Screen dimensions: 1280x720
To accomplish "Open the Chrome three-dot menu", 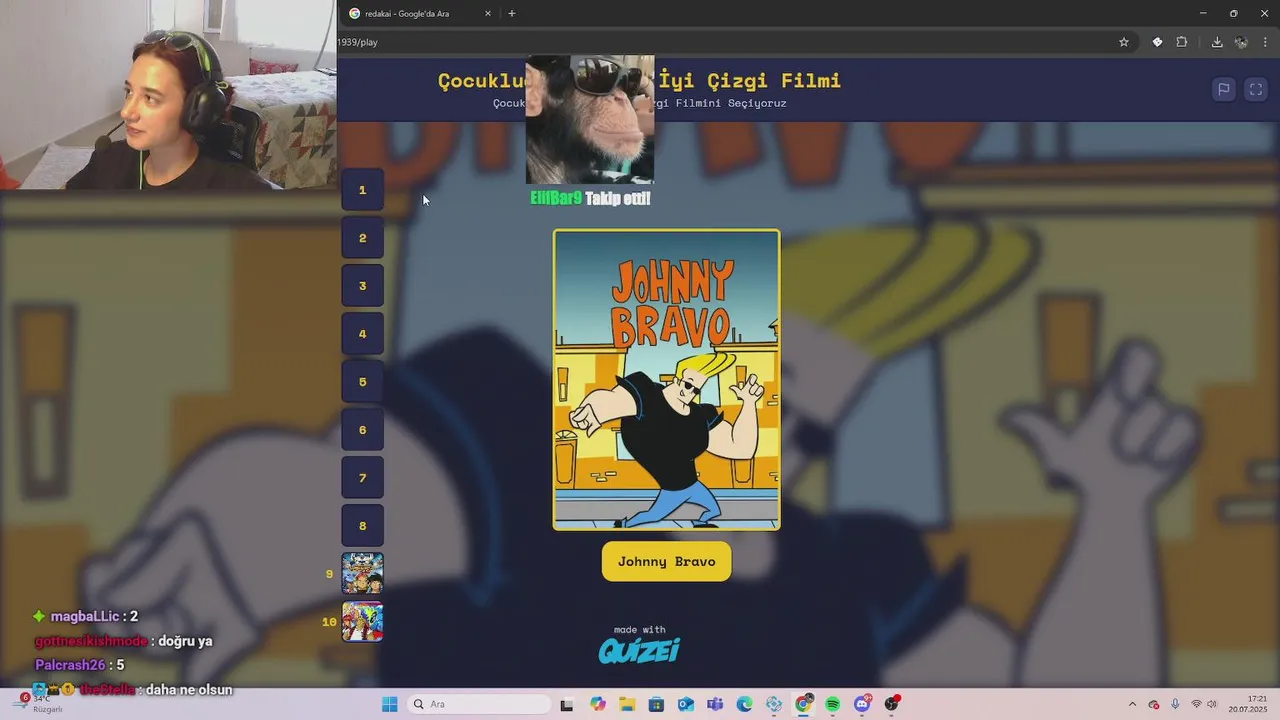I will [1265, 42].
